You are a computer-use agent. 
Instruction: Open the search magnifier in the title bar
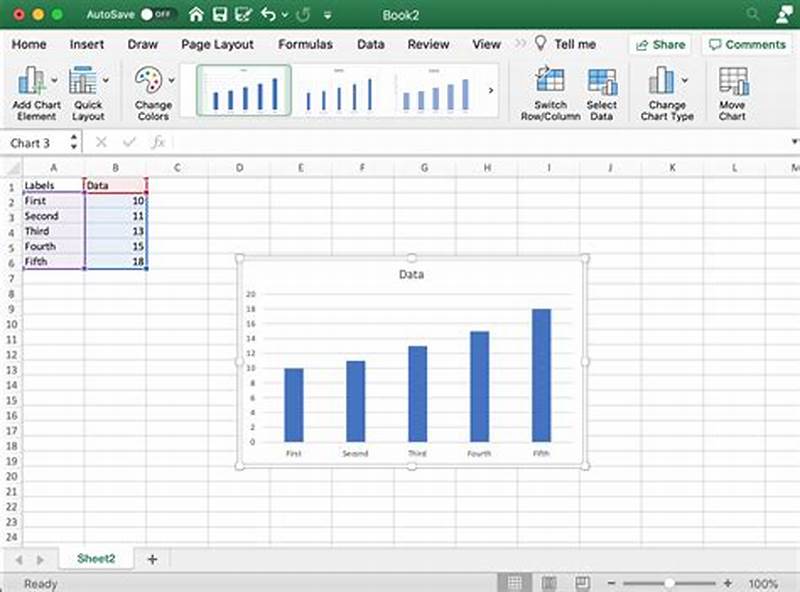tap(752, 14)
